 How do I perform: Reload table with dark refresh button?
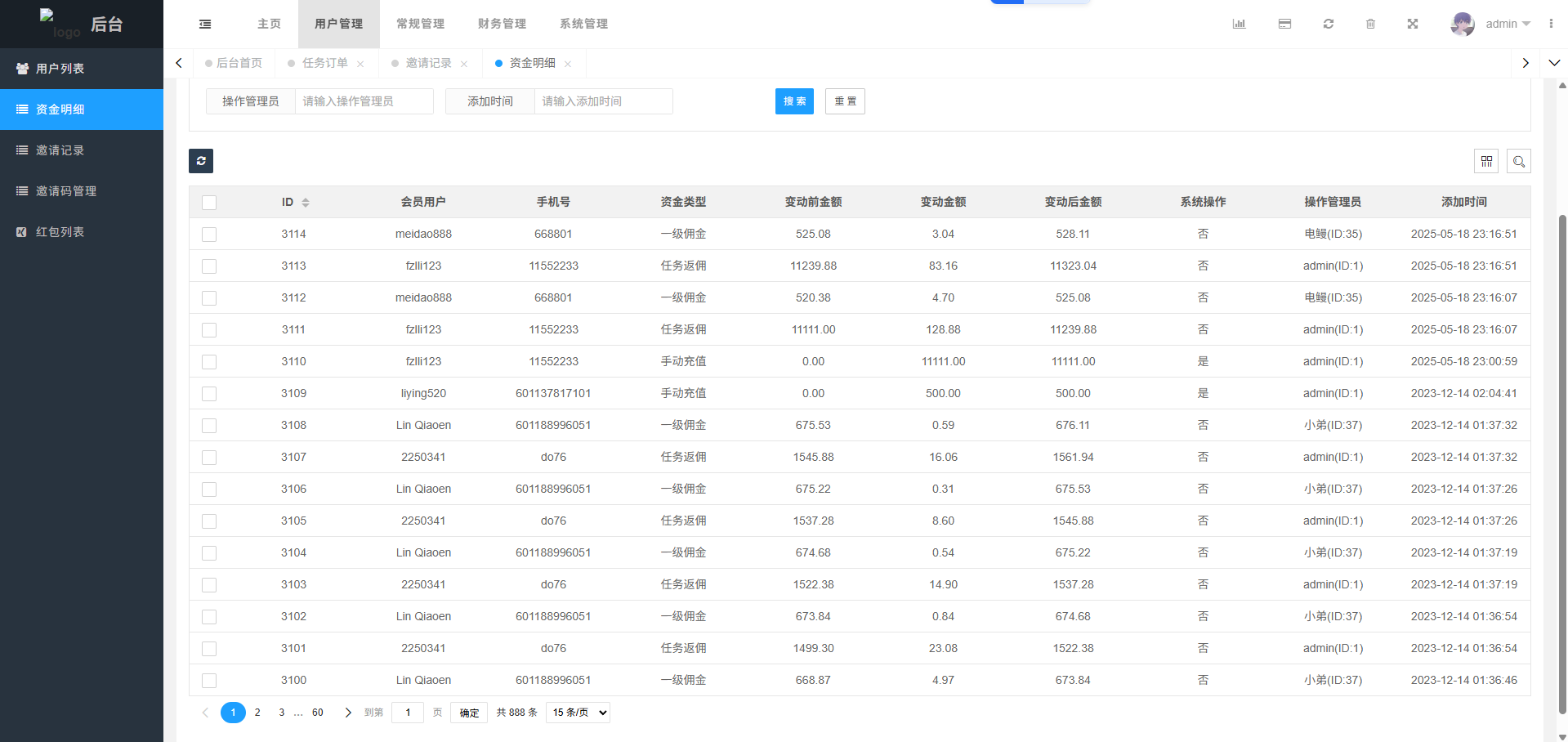coord(201,161)
